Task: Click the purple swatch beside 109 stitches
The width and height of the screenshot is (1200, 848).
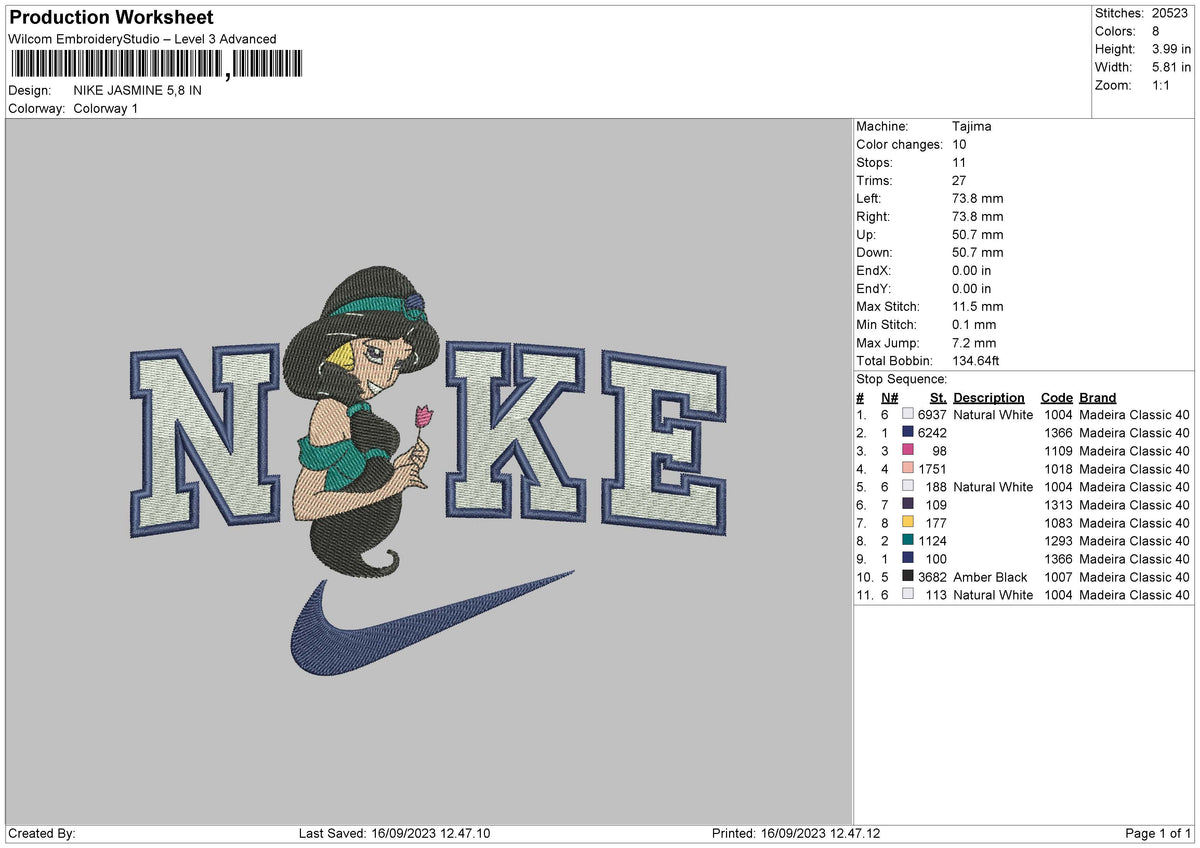Action: pyautogui.click(x=908, y=505)
